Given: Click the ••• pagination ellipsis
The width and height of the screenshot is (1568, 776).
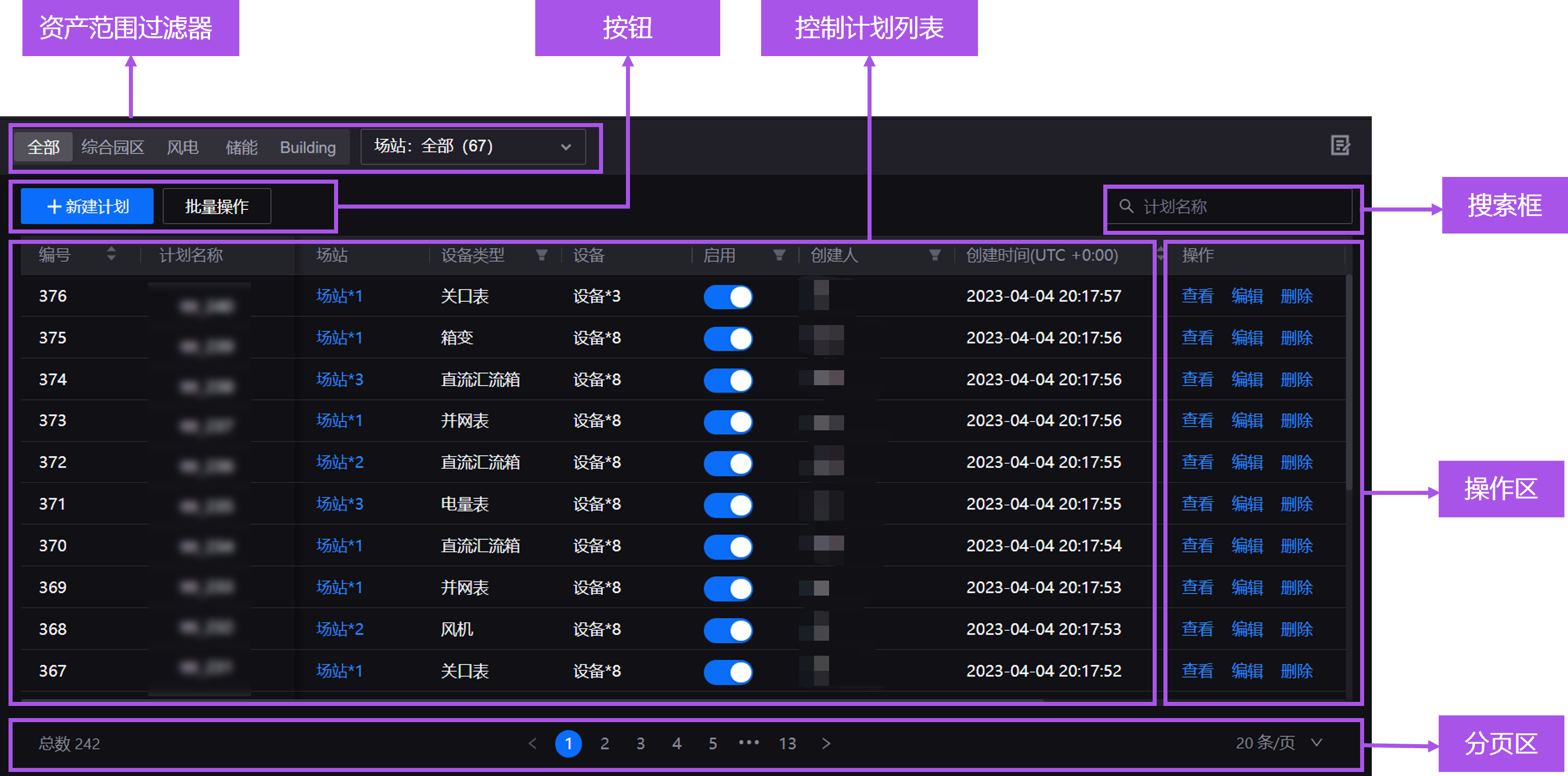Looking at the screenshot, I should click(x=749, y=742).
